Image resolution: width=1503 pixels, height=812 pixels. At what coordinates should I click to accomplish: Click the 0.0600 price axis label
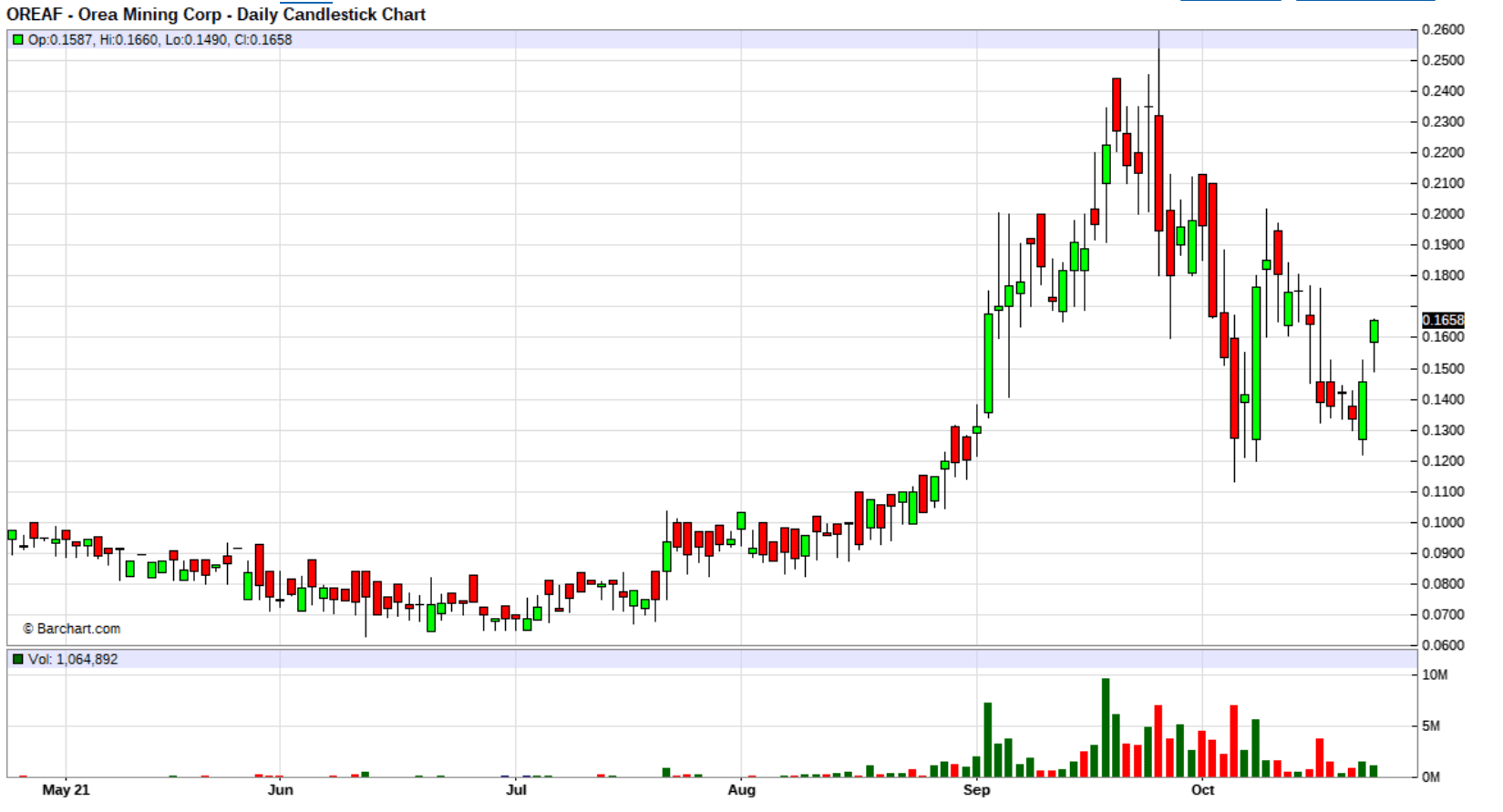(1443, 645)
